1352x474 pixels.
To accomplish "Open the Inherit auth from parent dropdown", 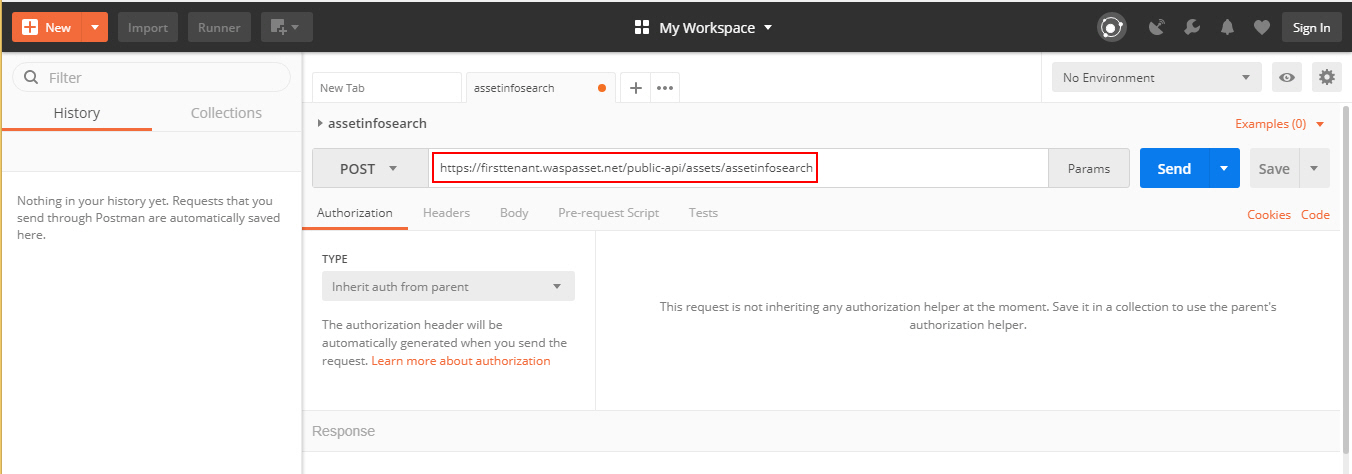I will (x=448, y=286).
